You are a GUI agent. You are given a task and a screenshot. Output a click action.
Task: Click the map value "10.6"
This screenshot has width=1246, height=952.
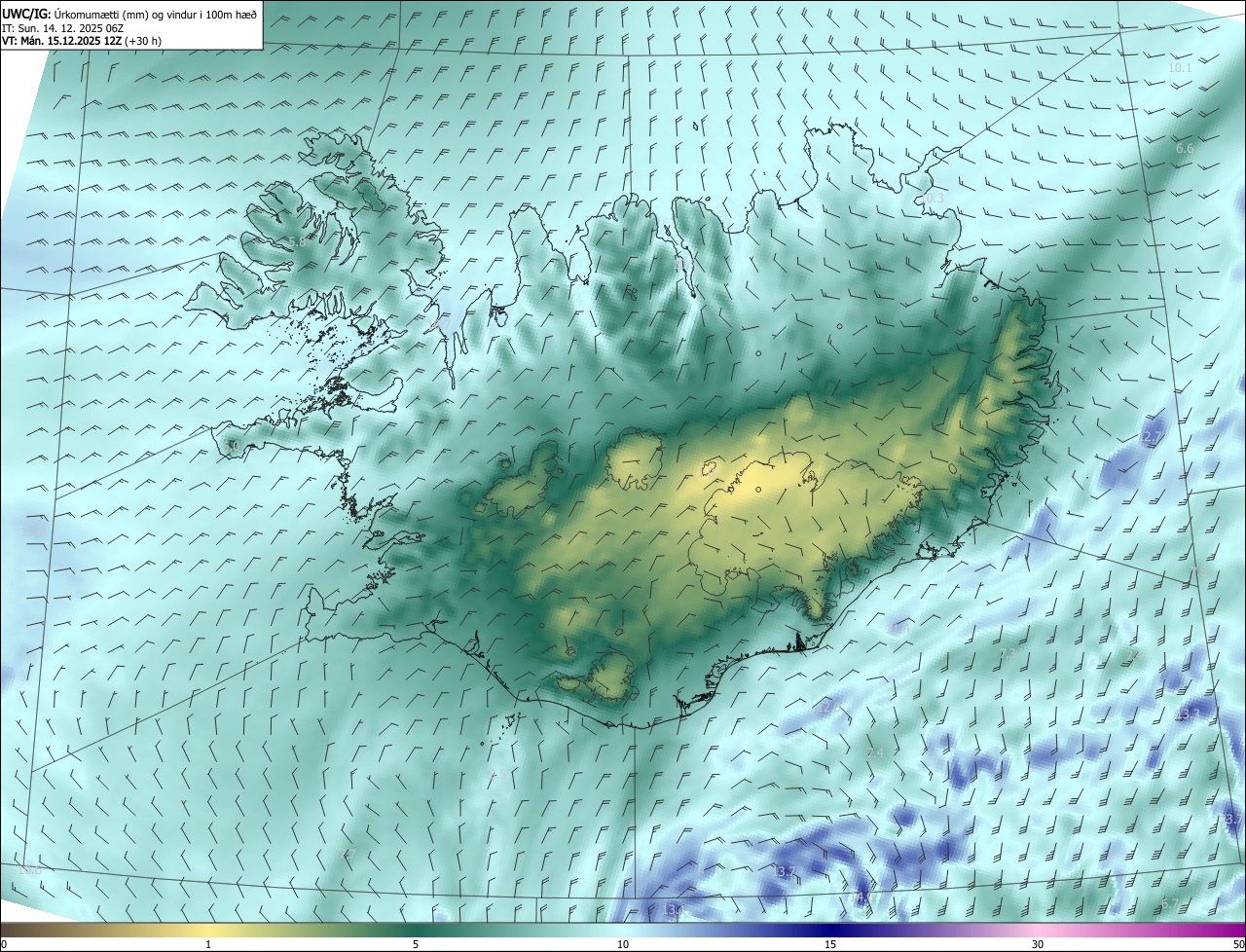coord(30,869)
